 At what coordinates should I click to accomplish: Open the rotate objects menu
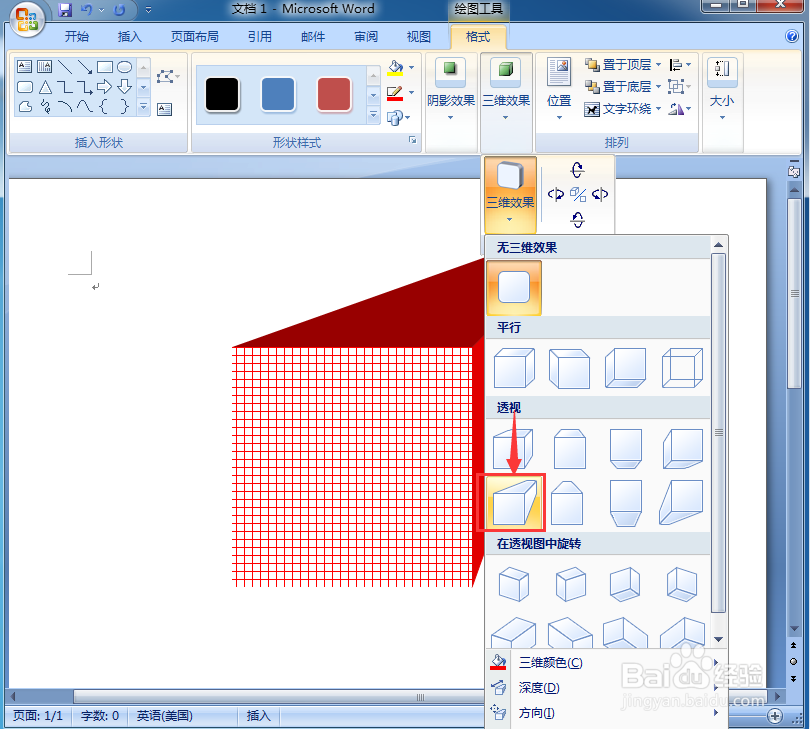(679, 108)
